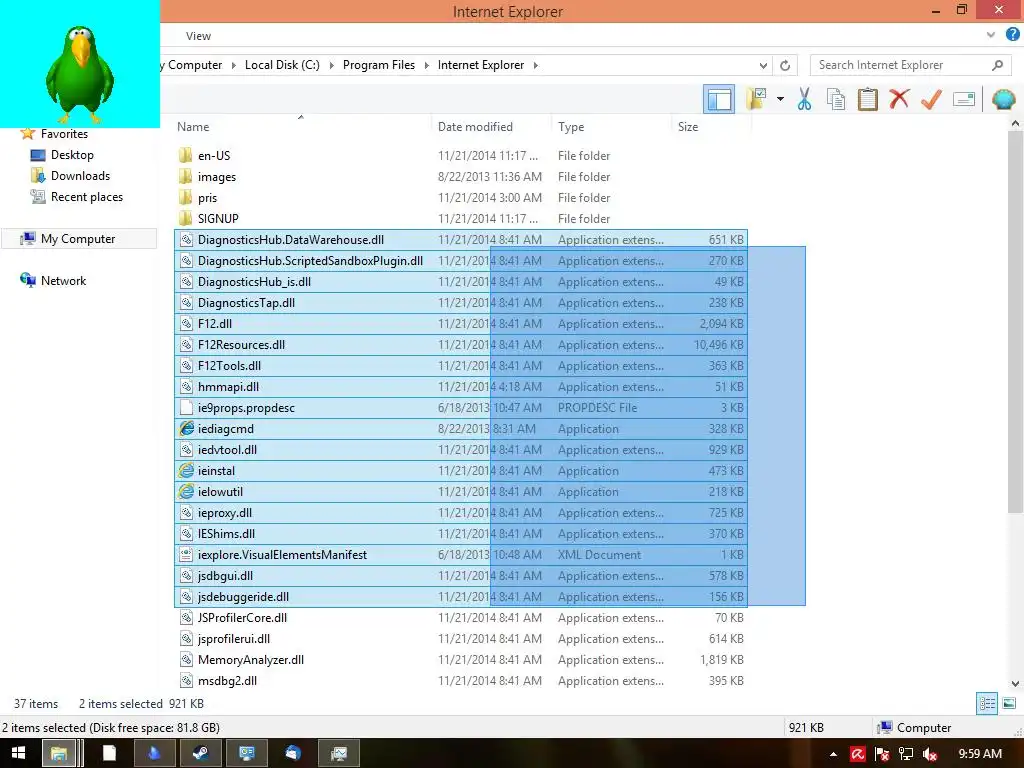1024x768 pixels.
Task: Open Help via blue question mark
Action: (1013, 35)
